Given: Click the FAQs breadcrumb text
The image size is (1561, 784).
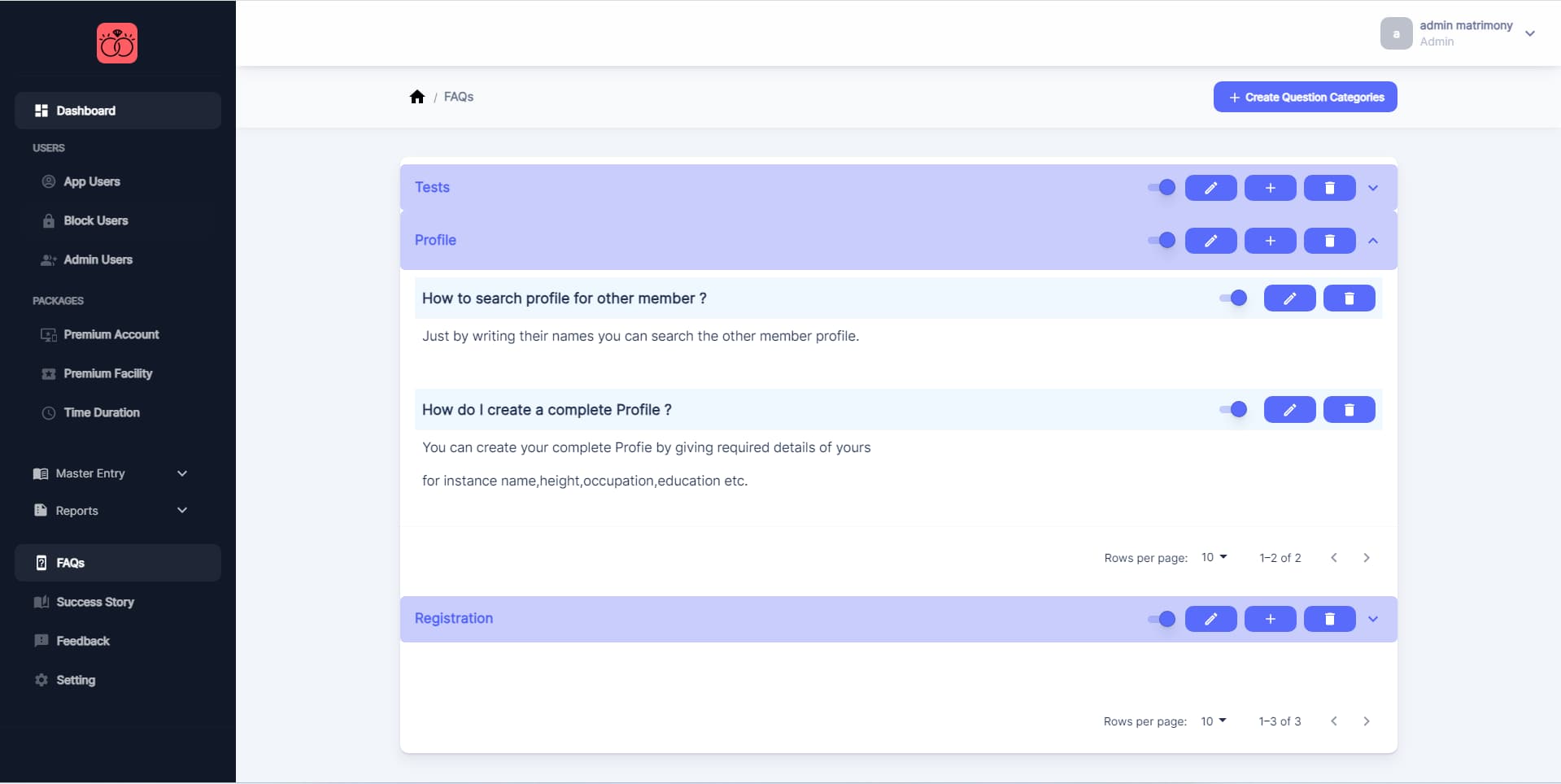Looking at the screenshot, I should (459, 97).
